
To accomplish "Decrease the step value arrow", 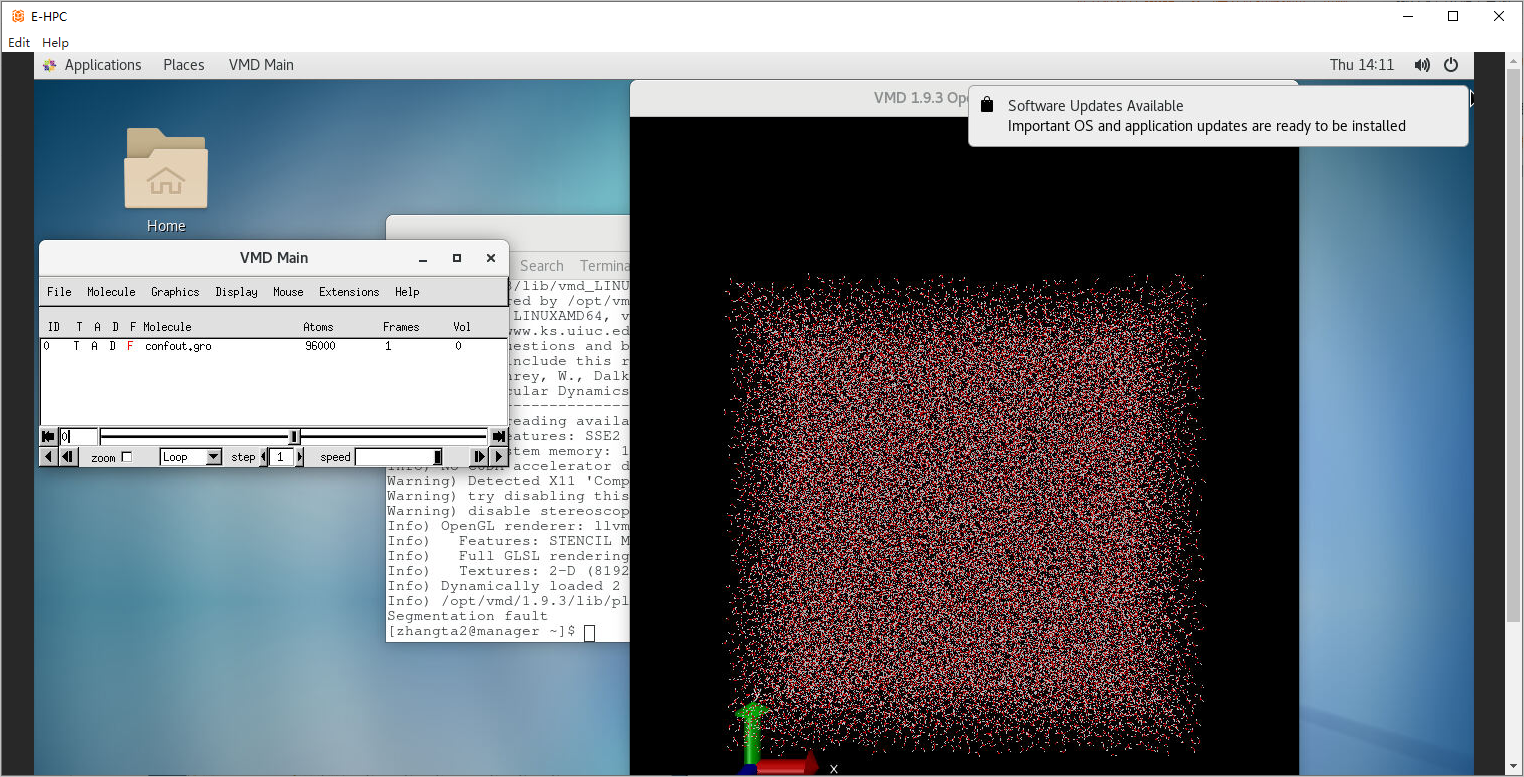I will coord(264,457).
